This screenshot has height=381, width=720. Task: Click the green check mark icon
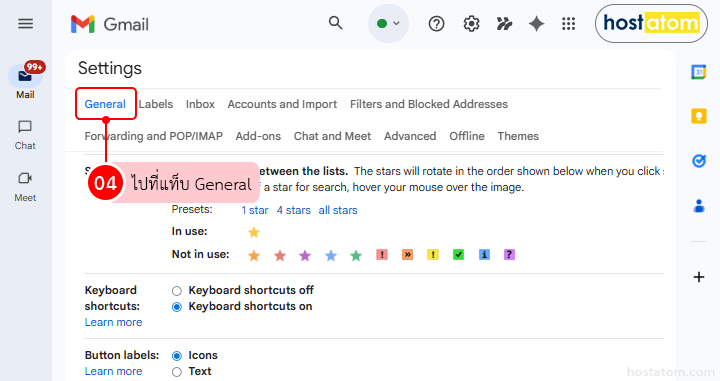[x=458, y=254]
